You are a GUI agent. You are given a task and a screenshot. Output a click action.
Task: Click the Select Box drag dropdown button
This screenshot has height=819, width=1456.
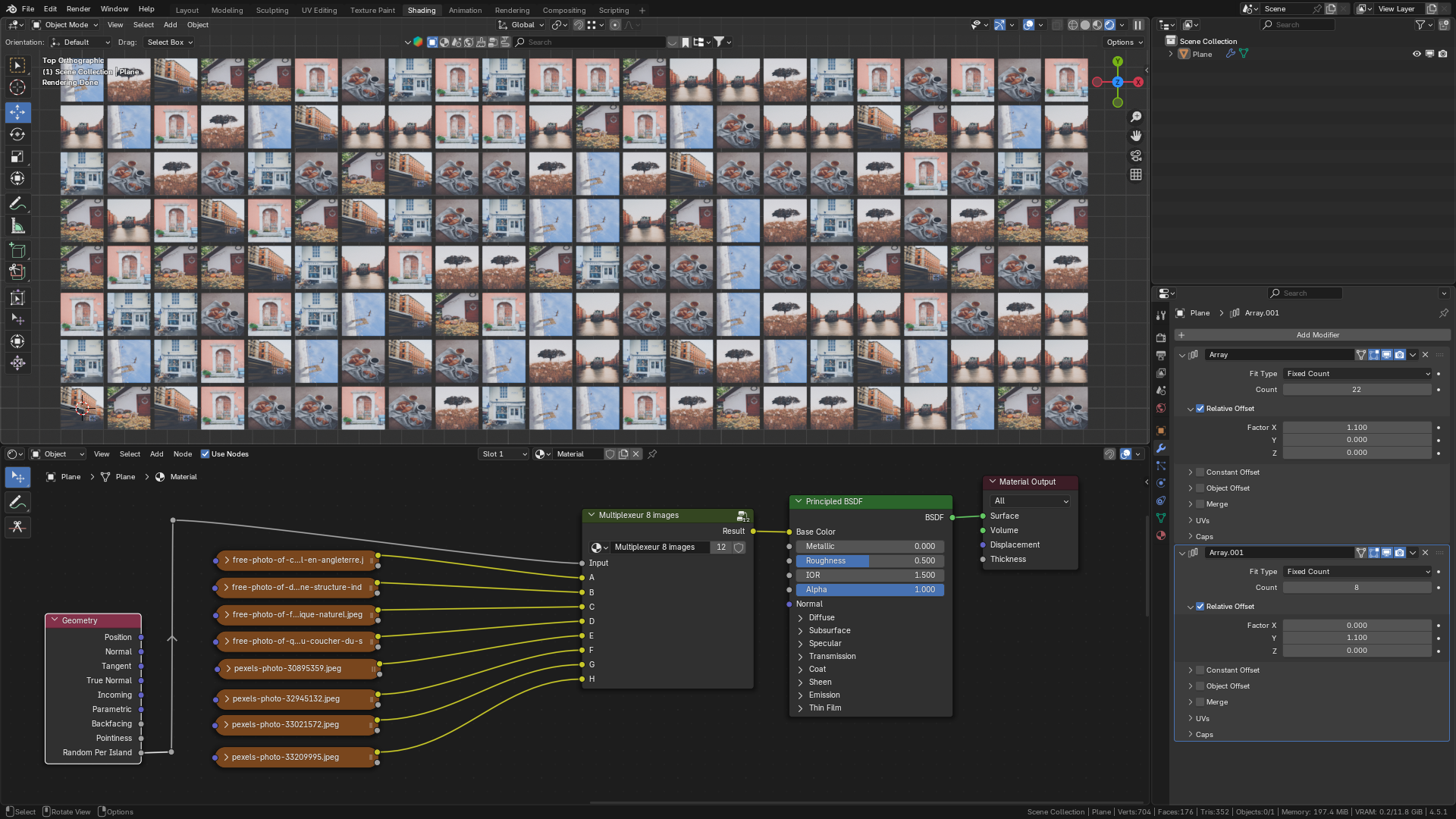170,42
